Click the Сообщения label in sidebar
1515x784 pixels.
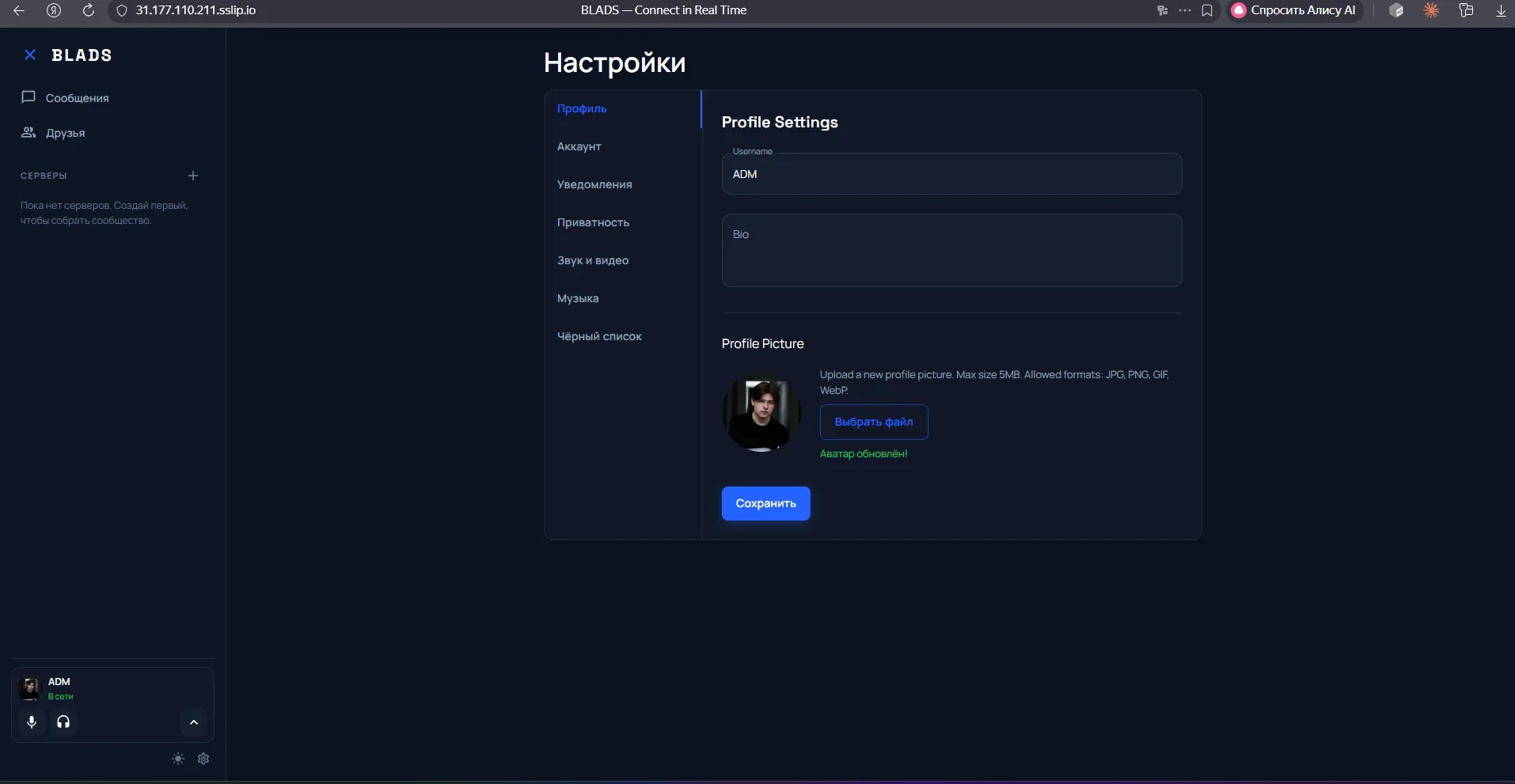[78, 98]
